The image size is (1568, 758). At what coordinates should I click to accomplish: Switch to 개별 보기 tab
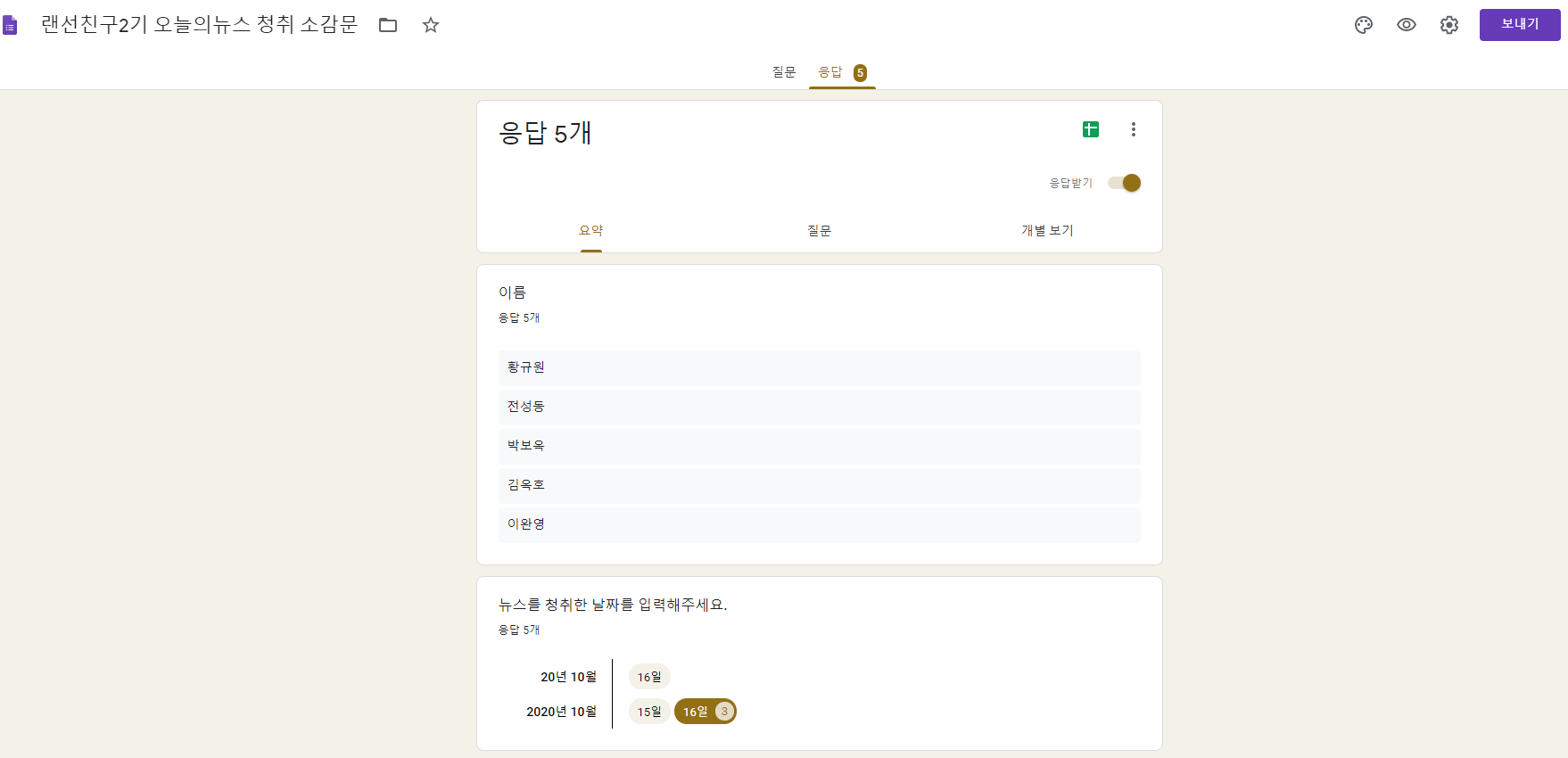point(1047,230)
